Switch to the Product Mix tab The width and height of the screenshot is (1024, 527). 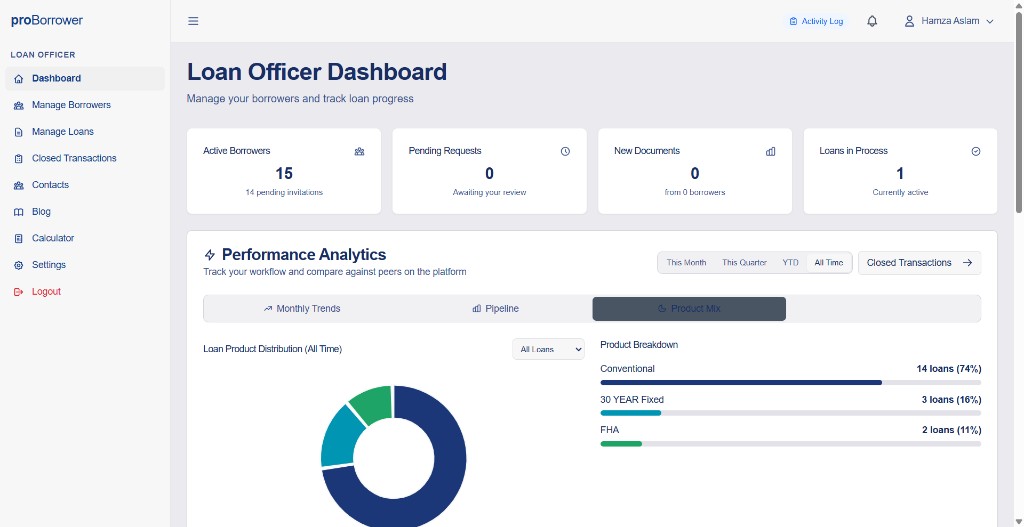click(689, 308)
